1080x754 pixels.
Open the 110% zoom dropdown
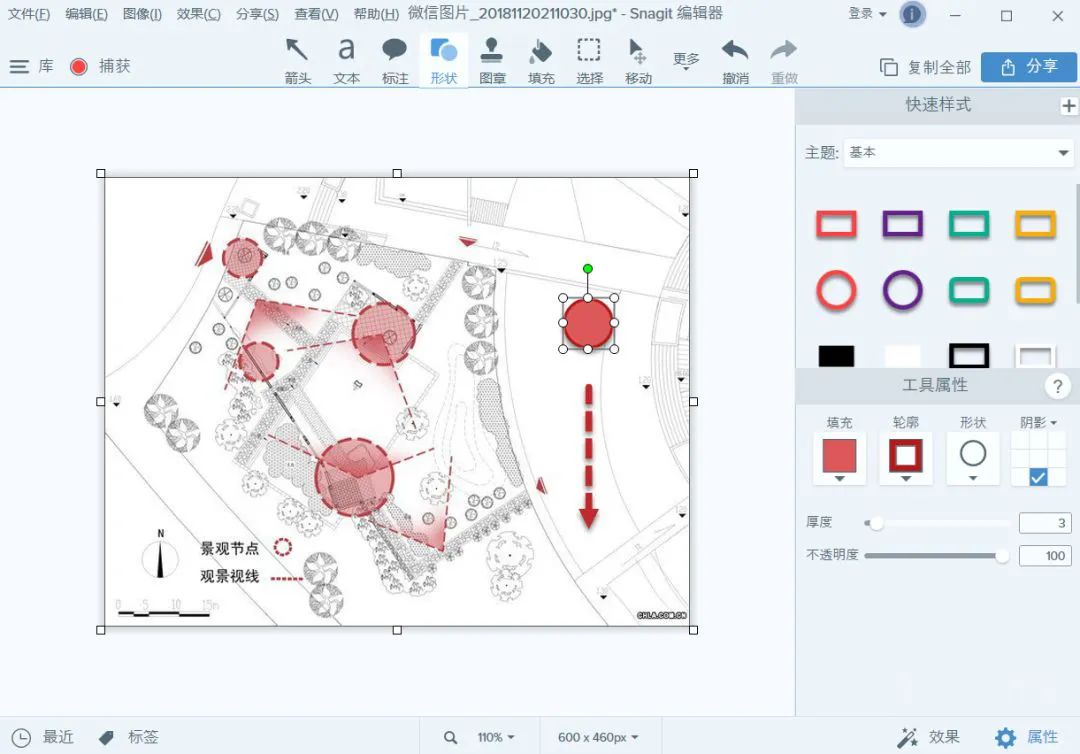[496, 737]
